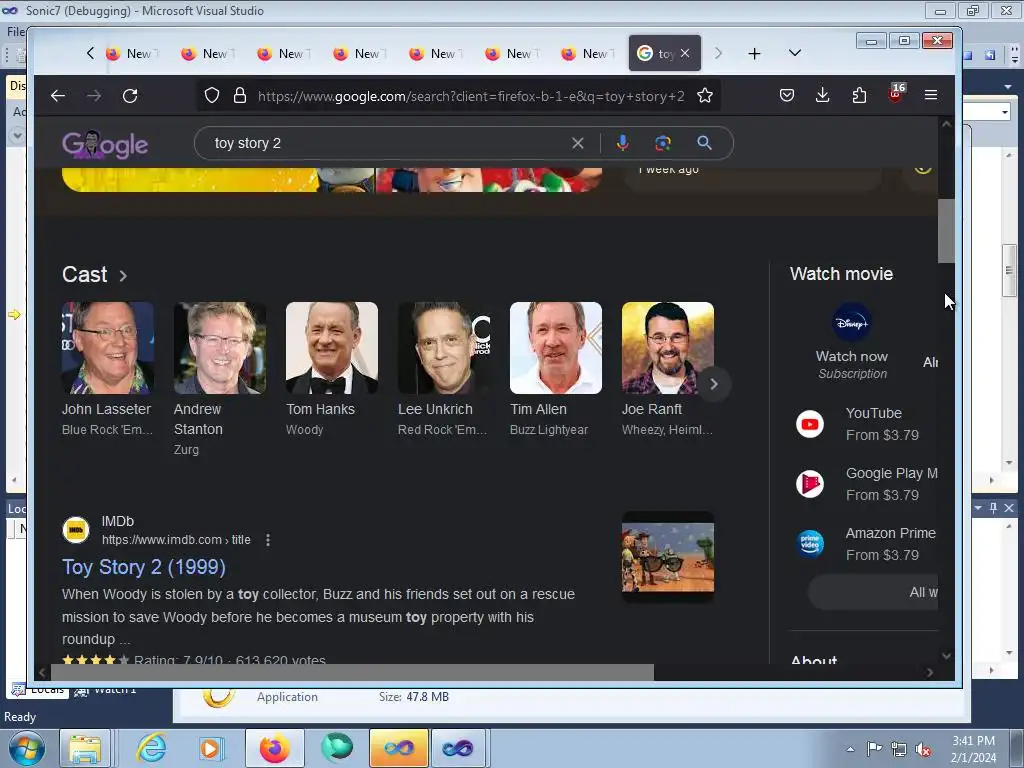Screen dimensions: 1024x768
Task: Go back with Firefox back arrow
Action: (x=58, y=96)
